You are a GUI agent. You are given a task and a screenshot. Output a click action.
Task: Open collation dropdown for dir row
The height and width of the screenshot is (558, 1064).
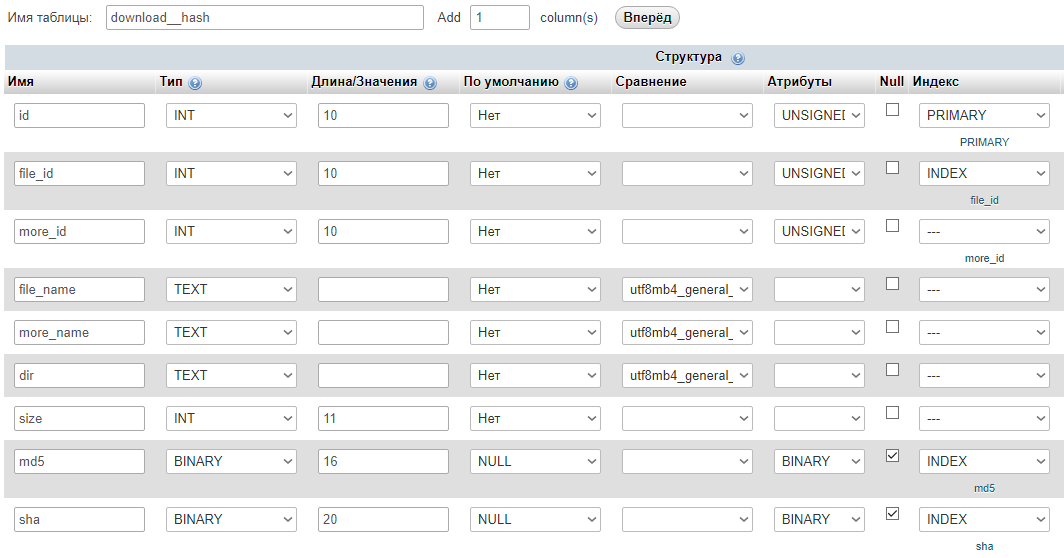[687, 375]
